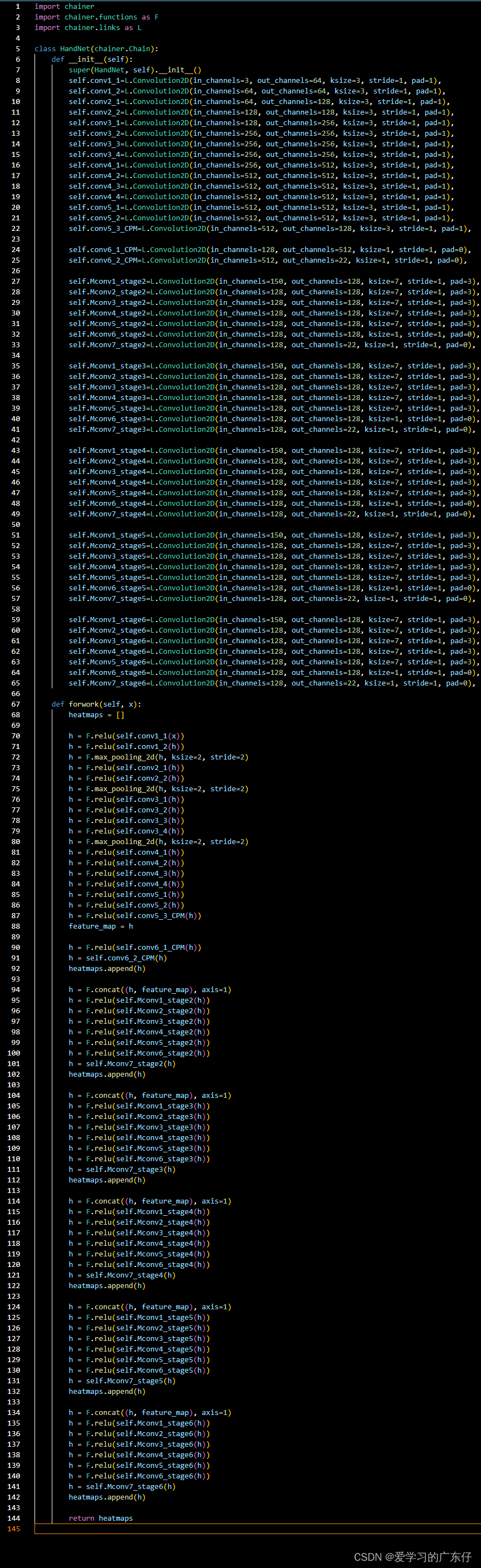Screen dimensions: 481x1568
Task: Click 'h = F.relu(self.Mconv5_stage4(h))' line
Action: [139, 1254]
